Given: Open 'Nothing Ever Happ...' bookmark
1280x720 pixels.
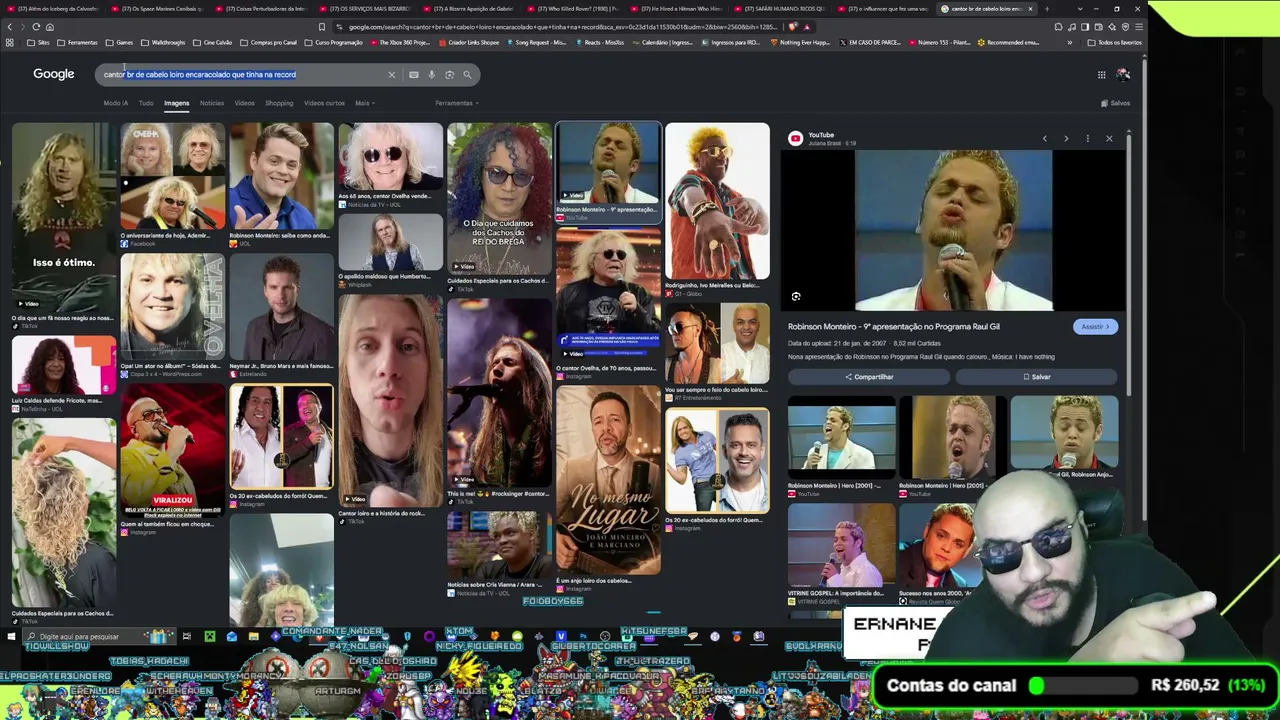Looking at the screenshot, I should (800, 43).
